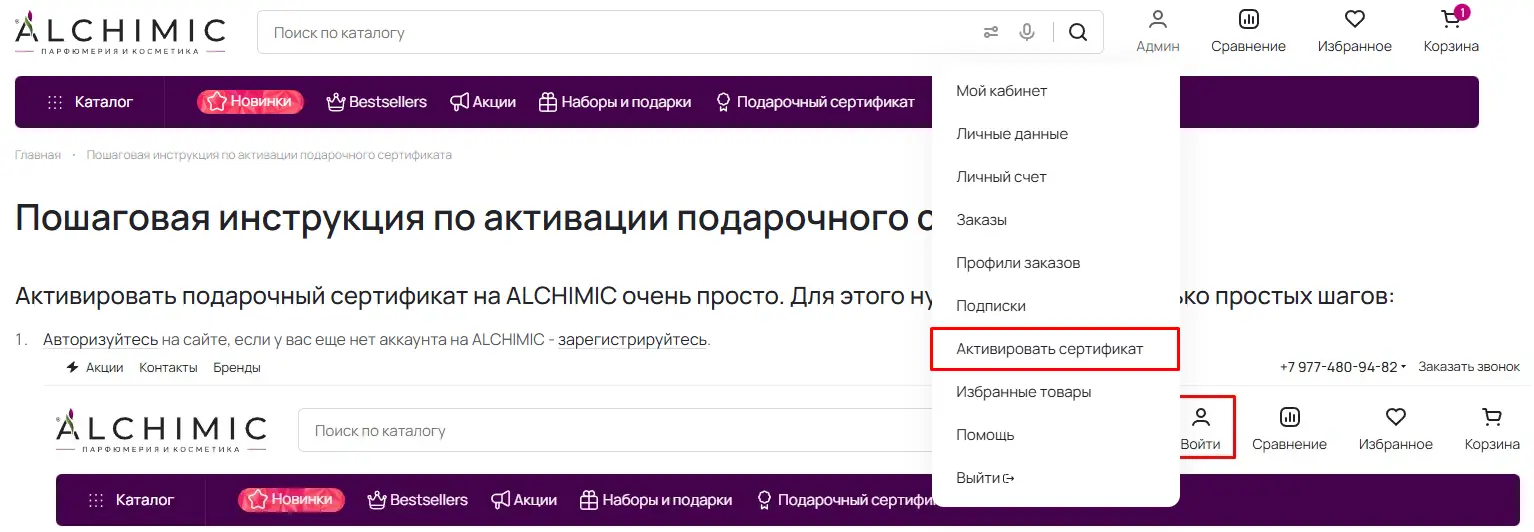Open Подарочный сертификат navigation link

point(815,102)
